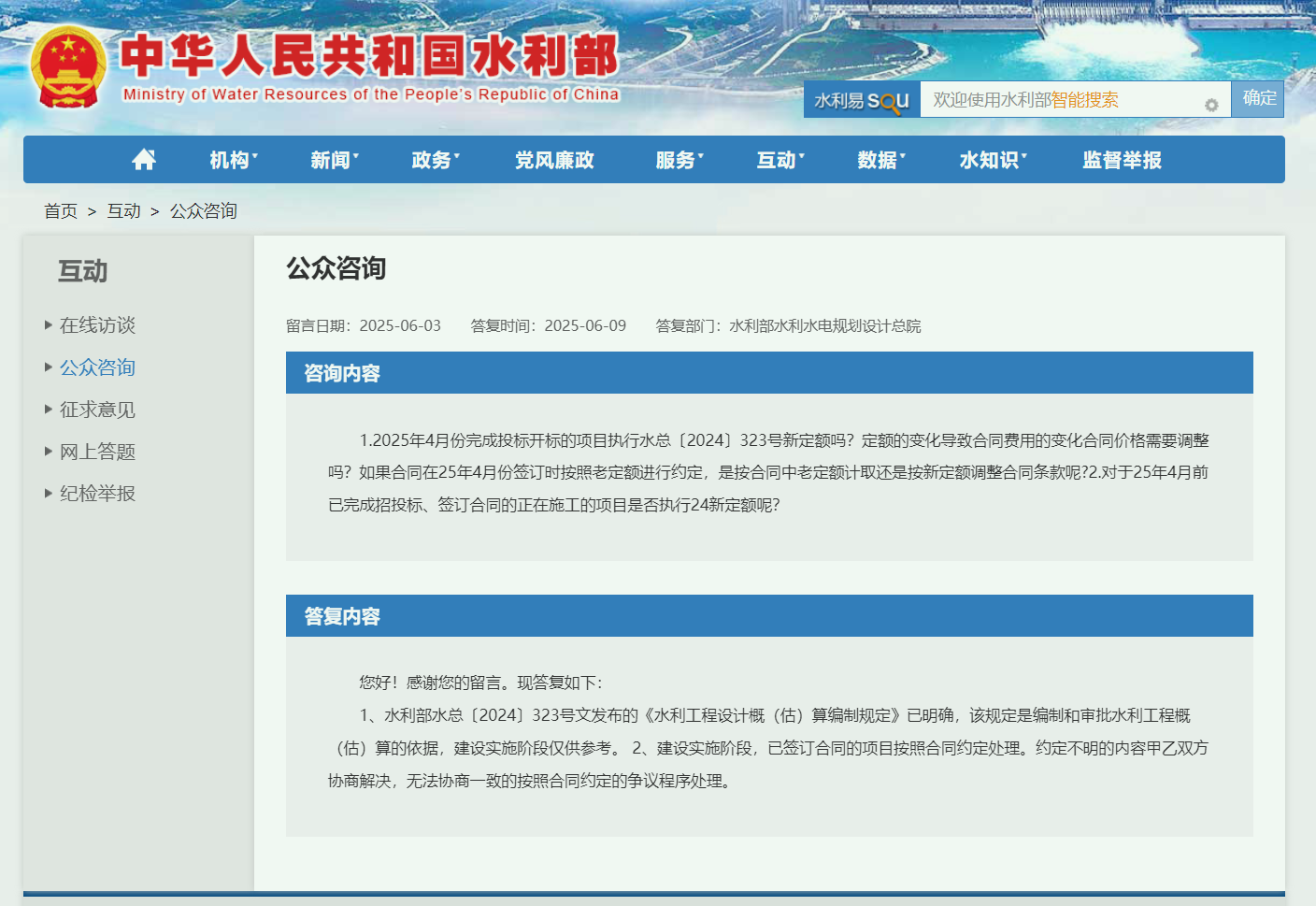Screen dimensions: 1316x906
Task: Click the gear icon inside the search field
Action: (x=1210, y=100)
